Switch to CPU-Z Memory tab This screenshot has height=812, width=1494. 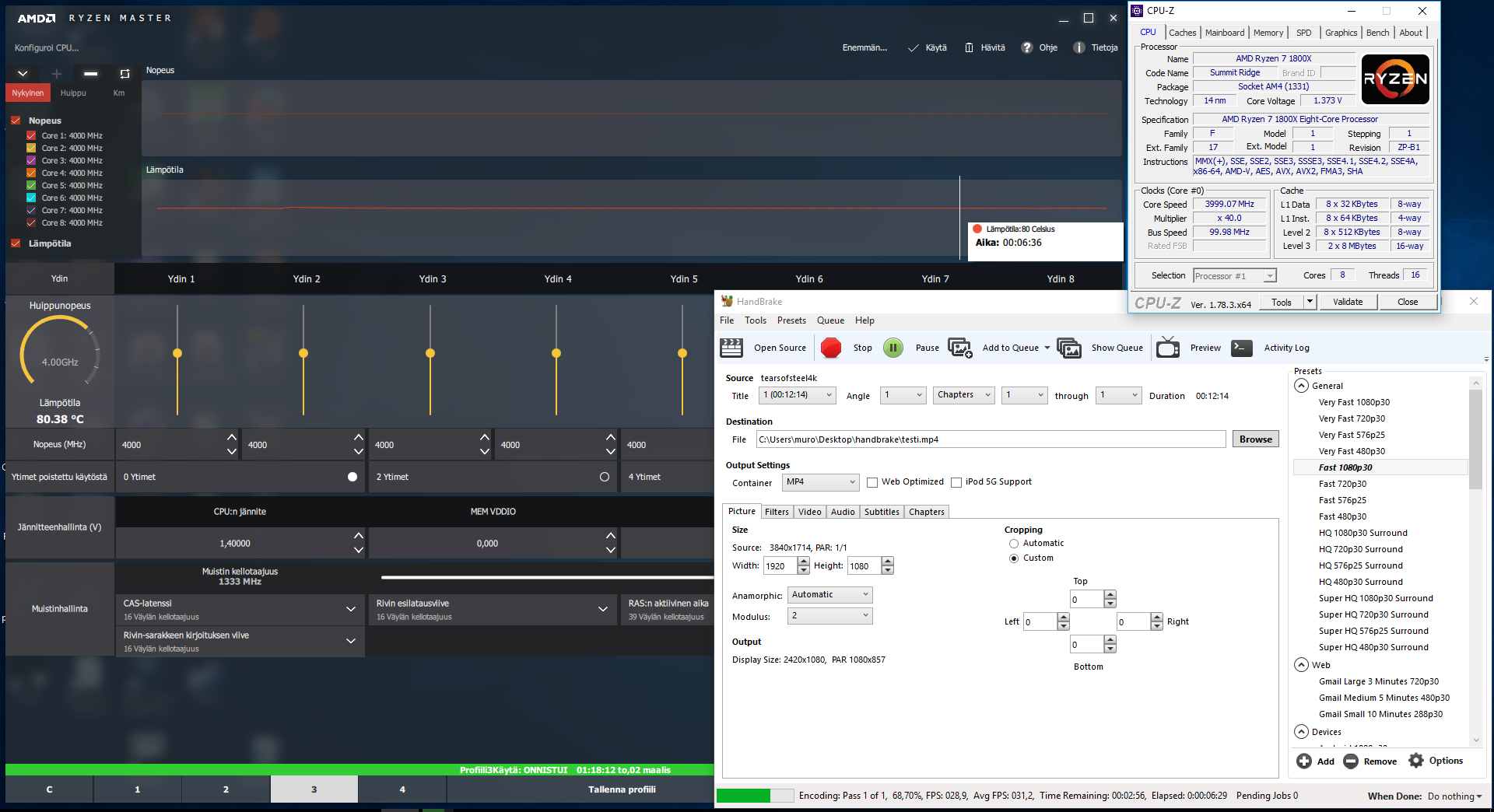pos(1268,33)
